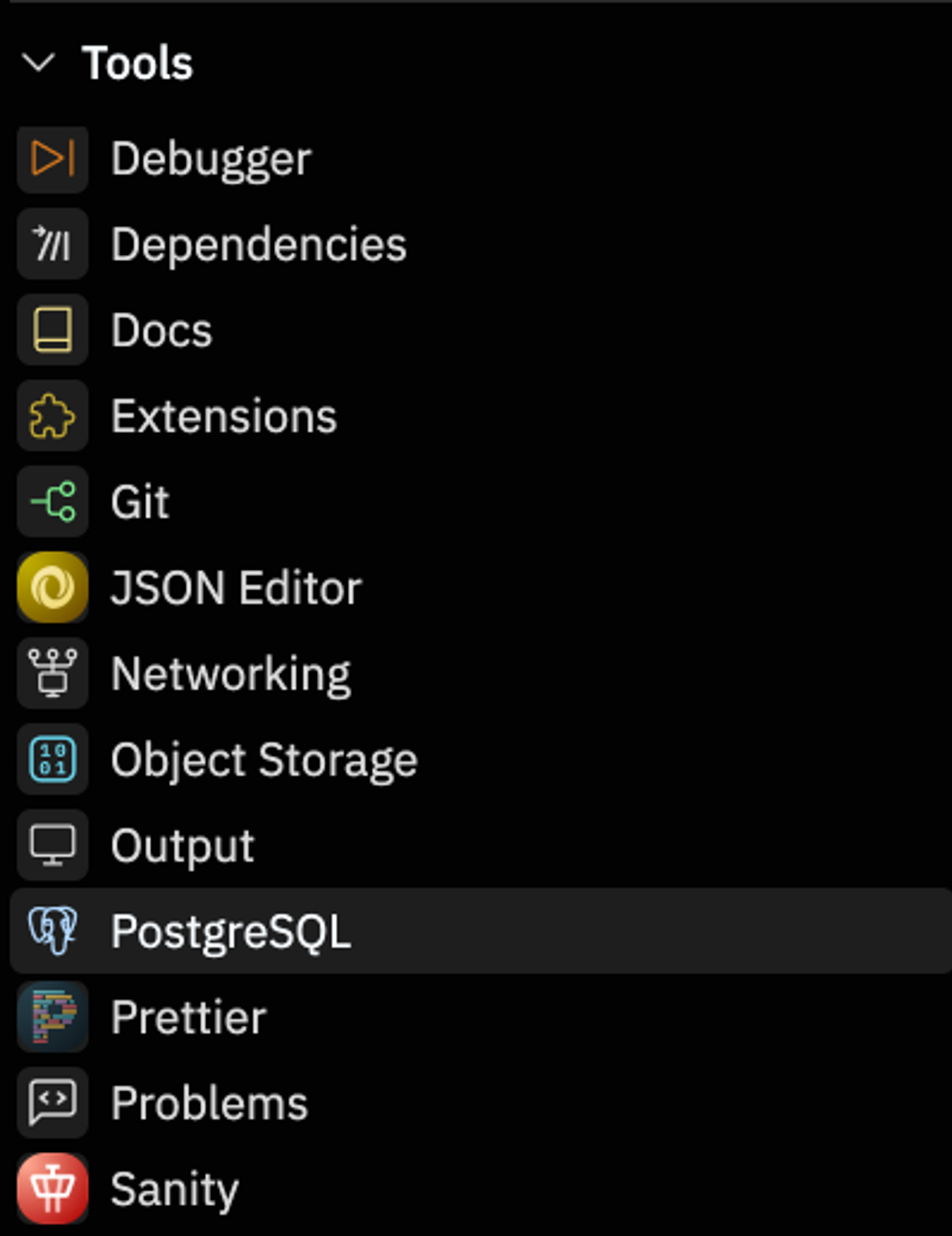The image size is (952, 1236).
Task: Open the Debugger play icon
Action: pyautogui.click(x=53, y=159)
